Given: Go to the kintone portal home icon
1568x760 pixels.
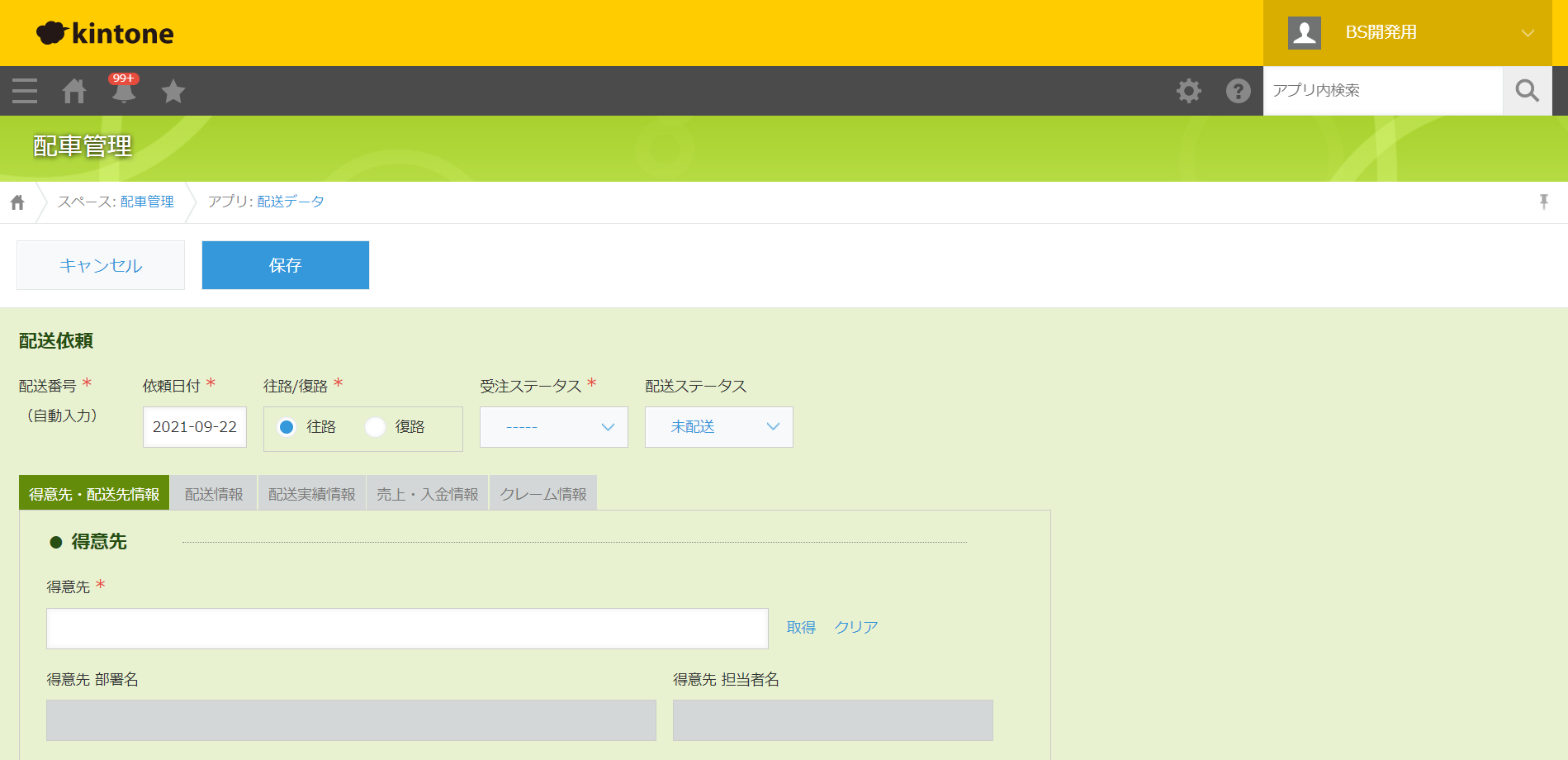Looking at the screenshot, I should pyautogui.click(x=74, y=91).
